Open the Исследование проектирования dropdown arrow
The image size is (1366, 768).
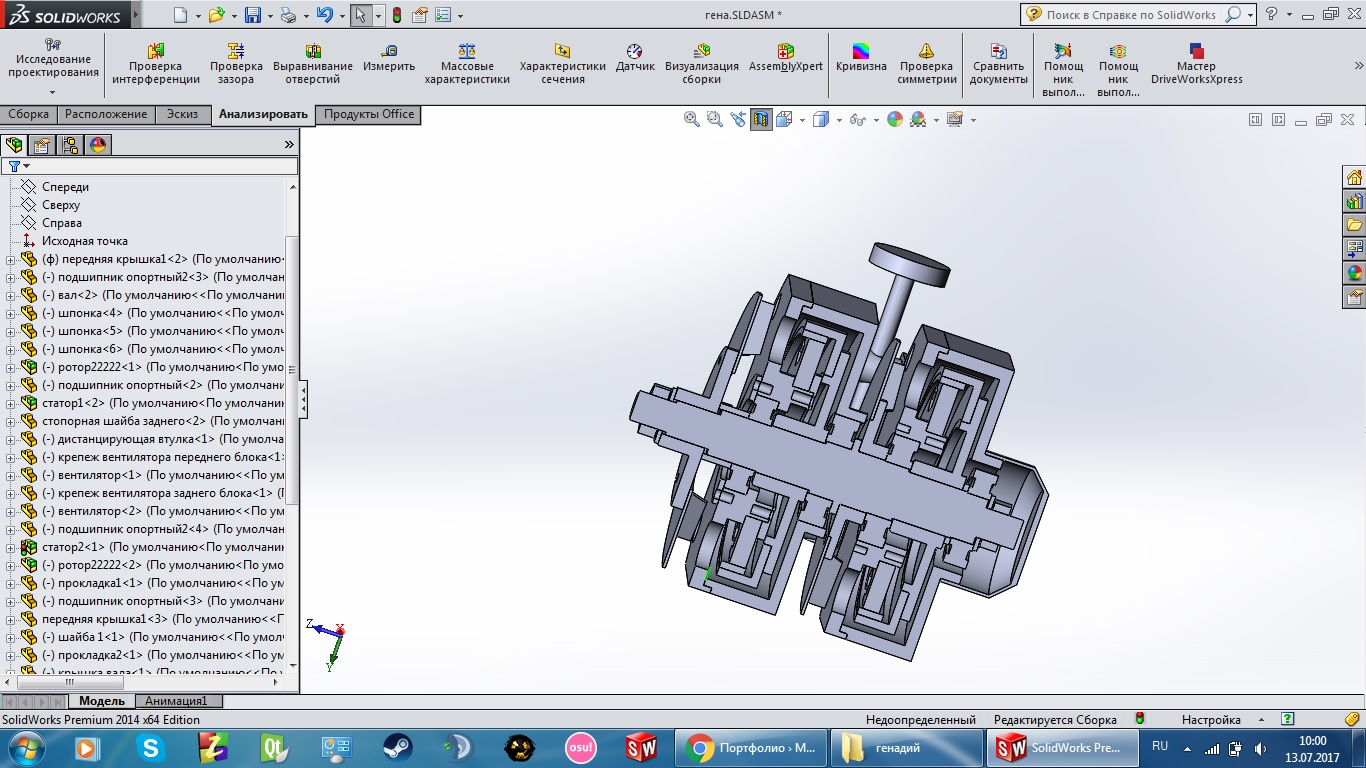coord(54,92)
